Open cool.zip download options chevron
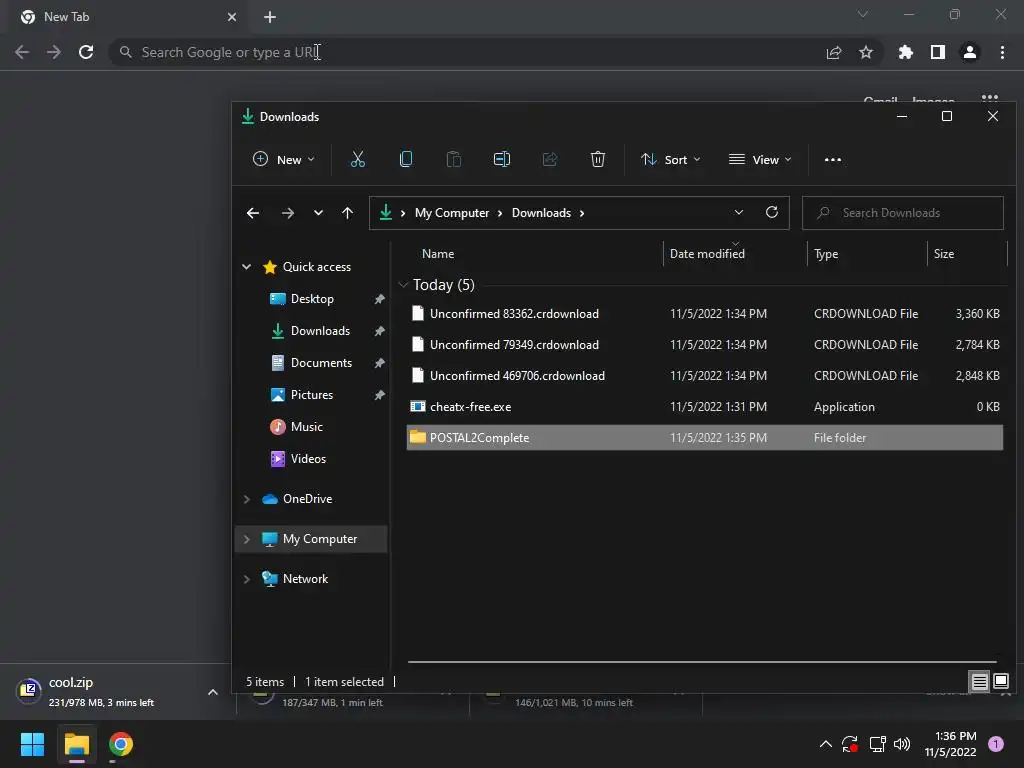The image size is (1024, 768). click(x=213, y=692)
